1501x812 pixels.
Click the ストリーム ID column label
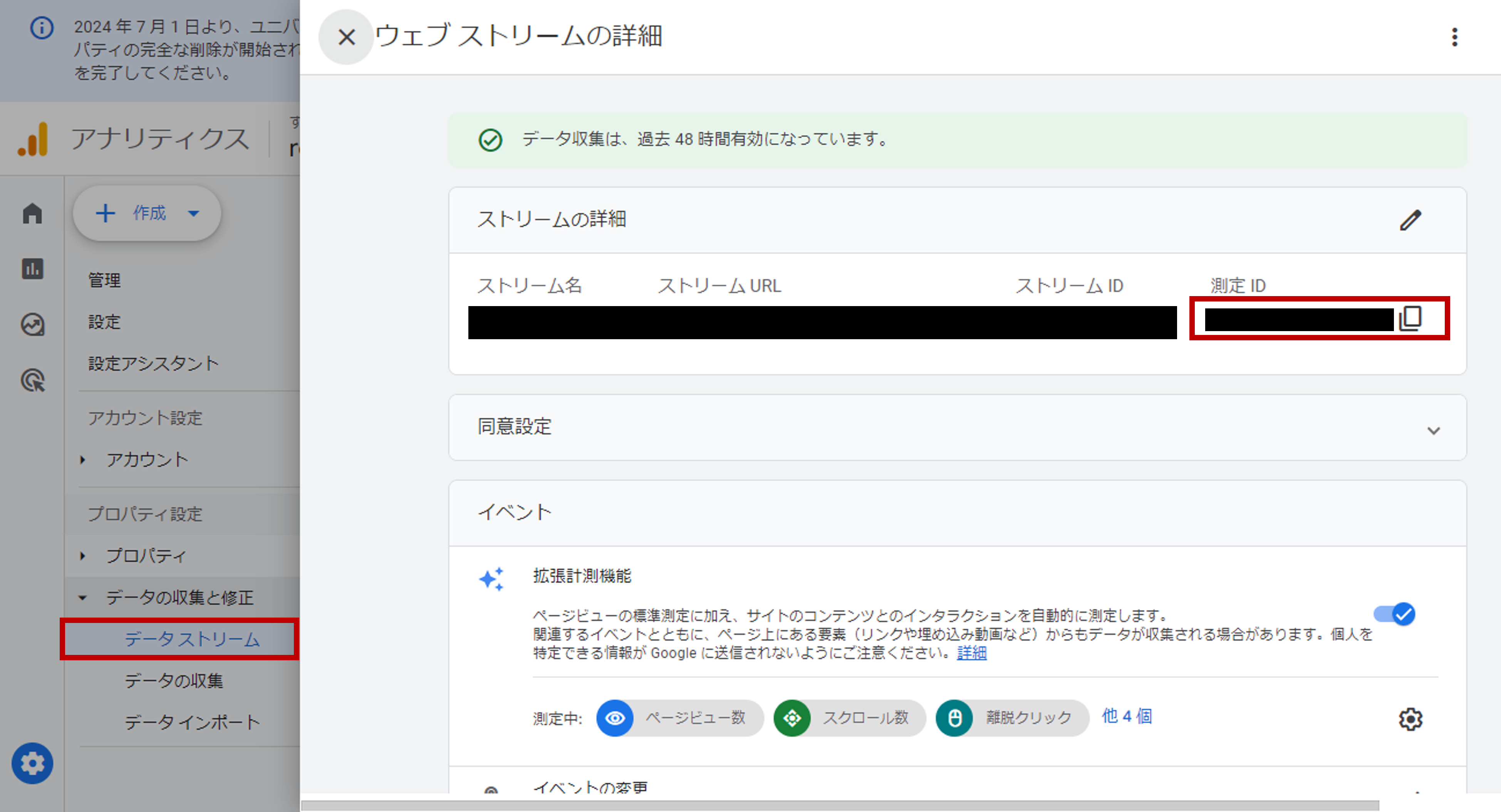point(1069,285)
